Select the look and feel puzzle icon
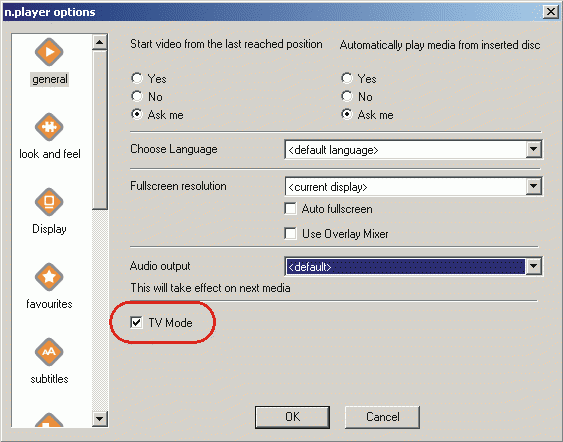This screenshot has height=442, width=563. [x=49, y=127]
